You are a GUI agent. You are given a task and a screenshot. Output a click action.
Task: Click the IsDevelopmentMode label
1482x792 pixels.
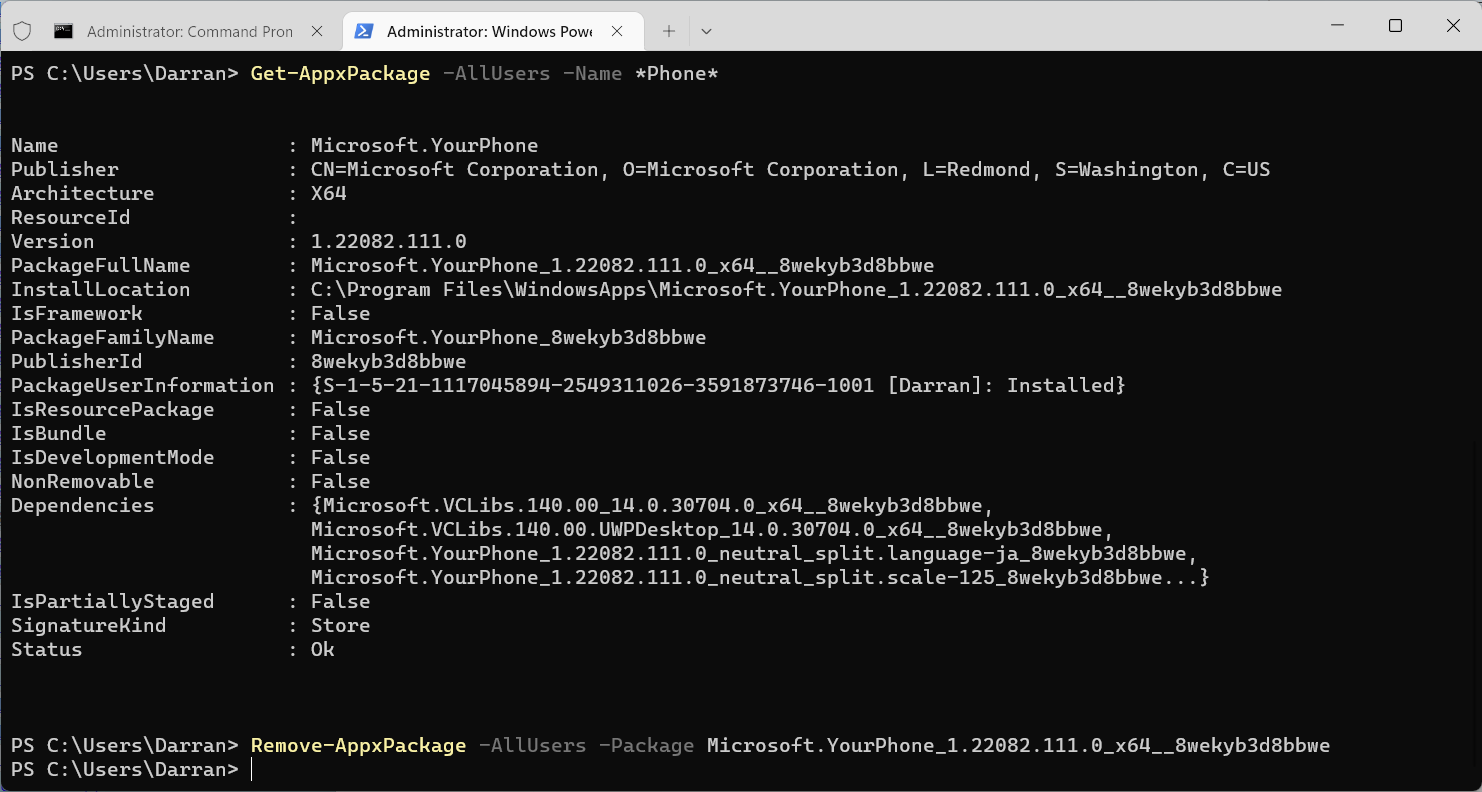click(x=112, y=458)
